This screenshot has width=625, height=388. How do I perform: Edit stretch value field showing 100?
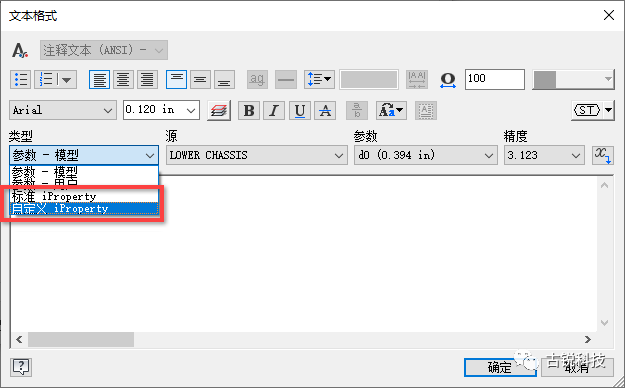coord(495,79)
